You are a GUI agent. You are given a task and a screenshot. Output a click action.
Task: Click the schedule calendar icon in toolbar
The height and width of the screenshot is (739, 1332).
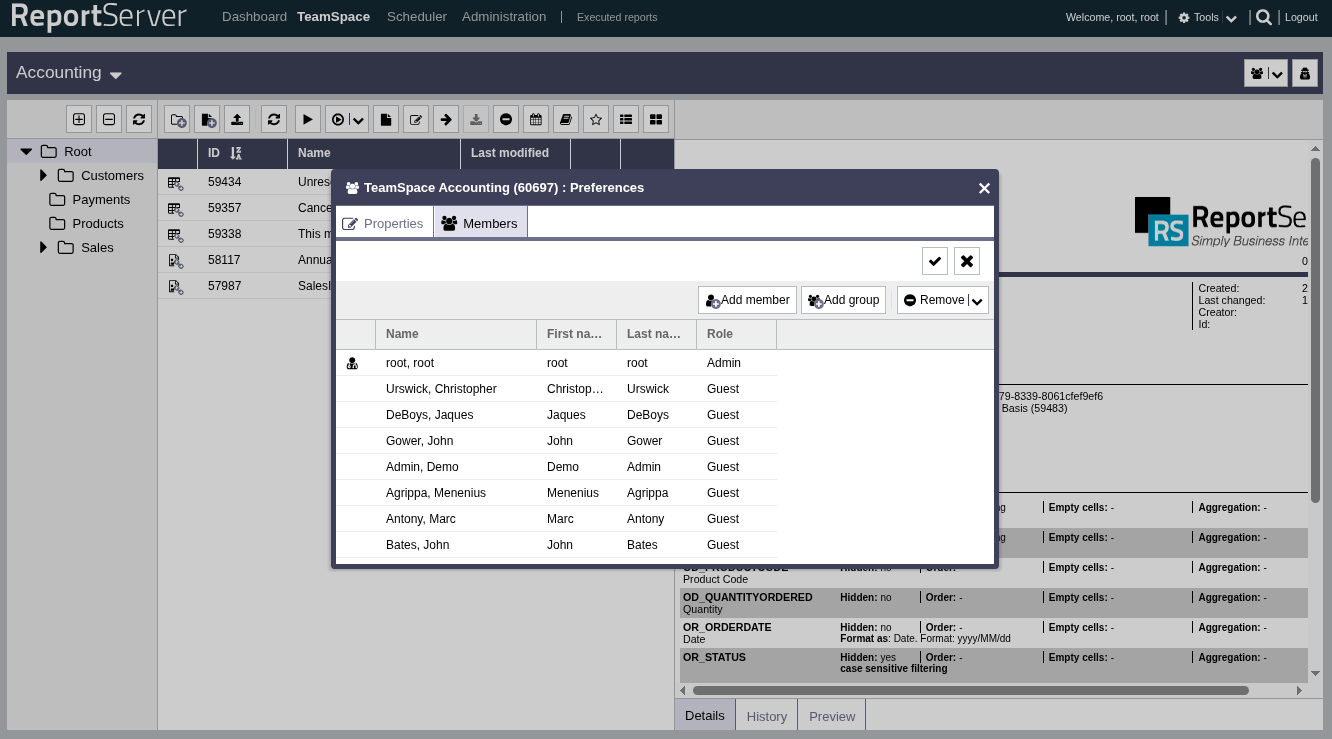tap(536, 119)
